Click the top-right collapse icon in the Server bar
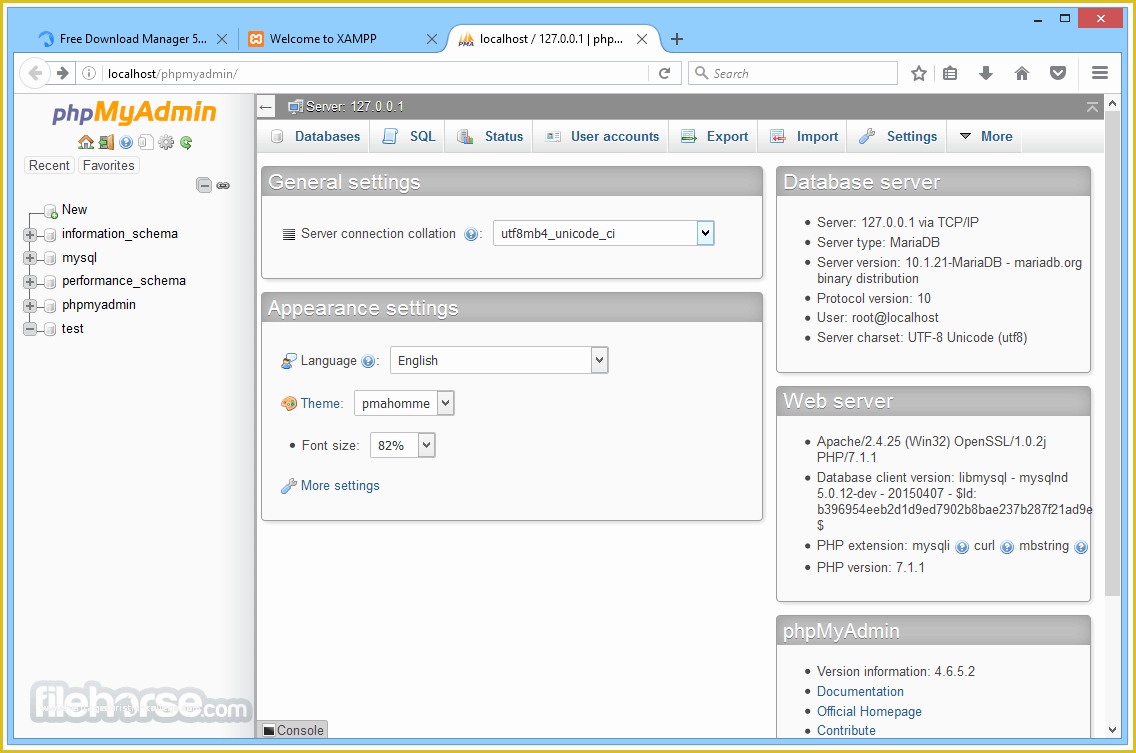The width and height of the screenshot is (1136, 753). coord(1092,107)
